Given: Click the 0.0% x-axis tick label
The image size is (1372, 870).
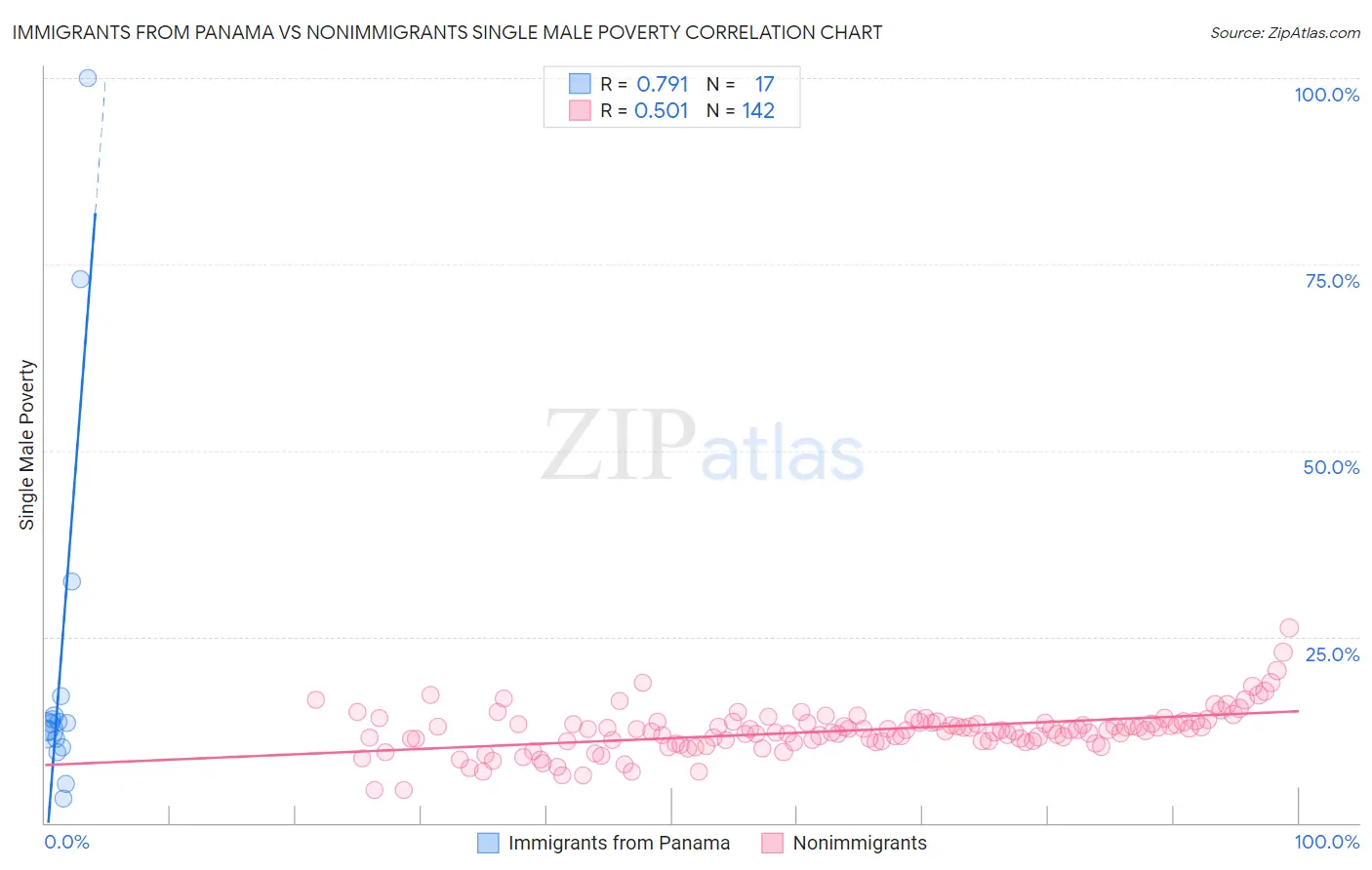Looking at the screenshot, I should [67, 842].
